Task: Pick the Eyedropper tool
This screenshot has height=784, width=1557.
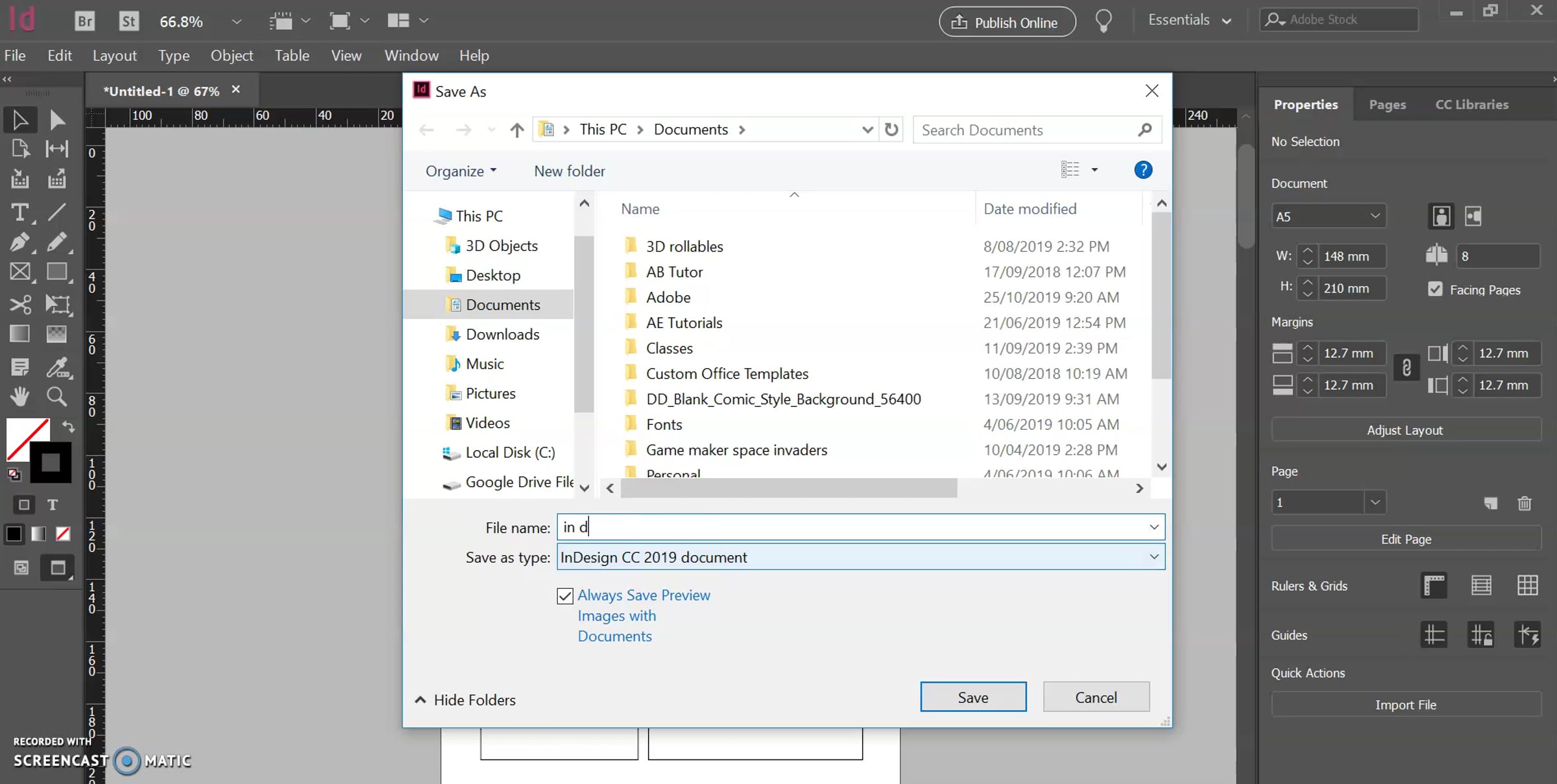Action: pos(57,368)
